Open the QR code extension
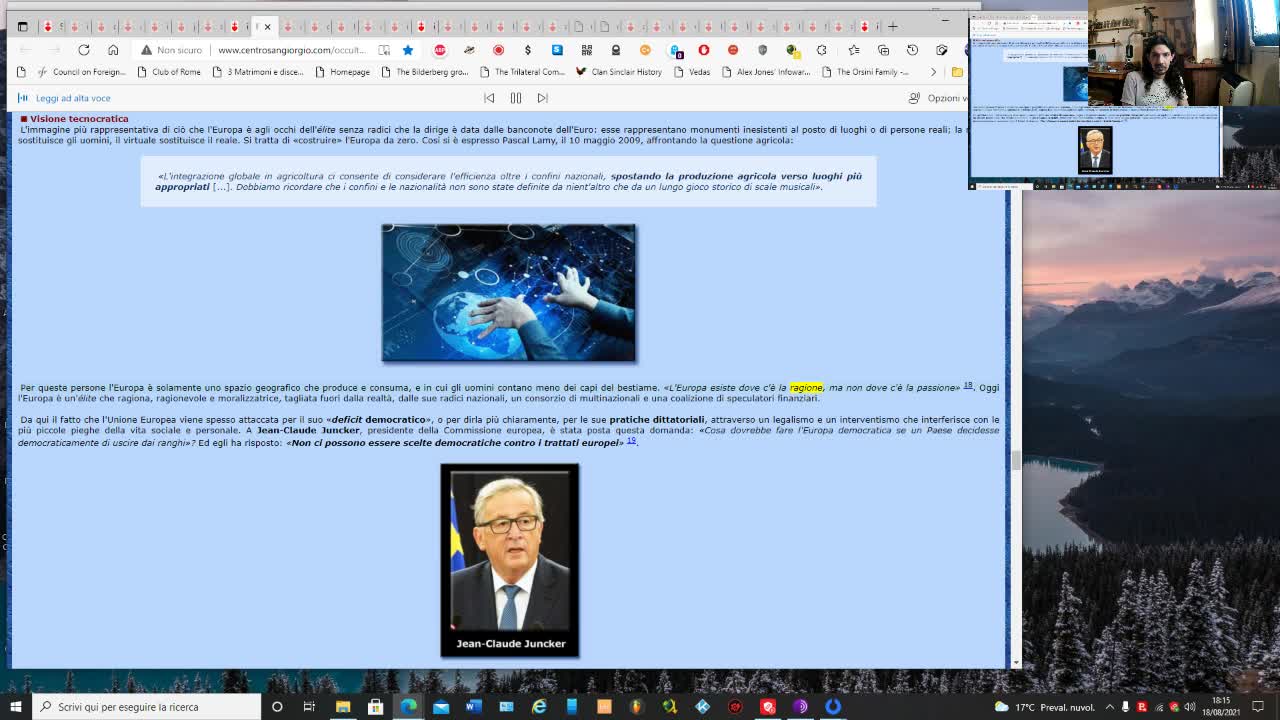 (x=587, y=50)
